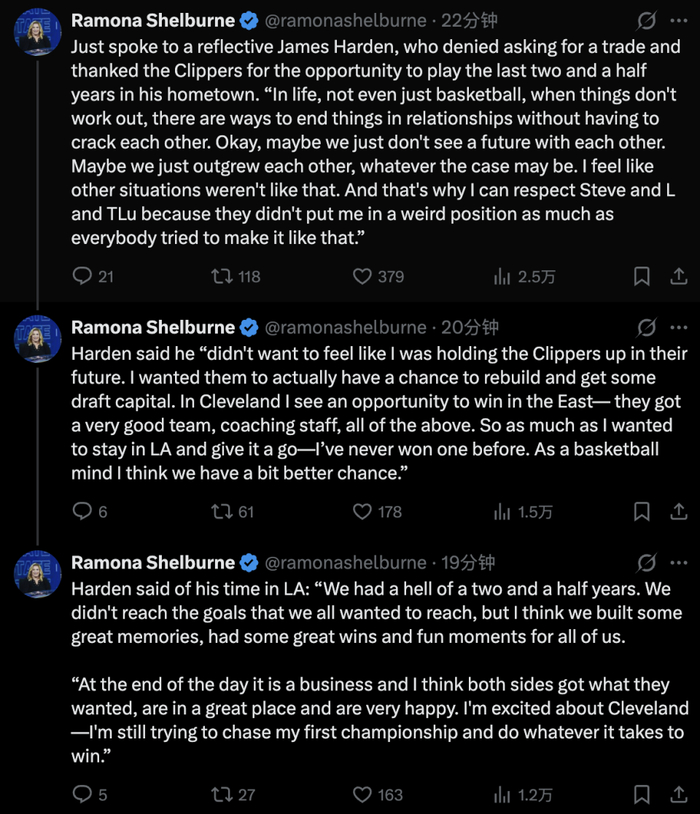Viewport: 700px width, 814px height.
Task: View analytics showing 2.5万 views
Action: [502, 276]
